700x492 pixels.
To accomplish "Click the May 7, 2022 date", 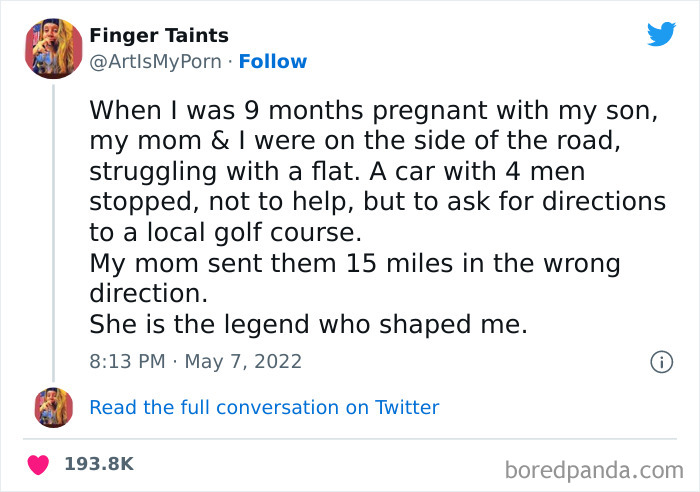I will [244, 361].
